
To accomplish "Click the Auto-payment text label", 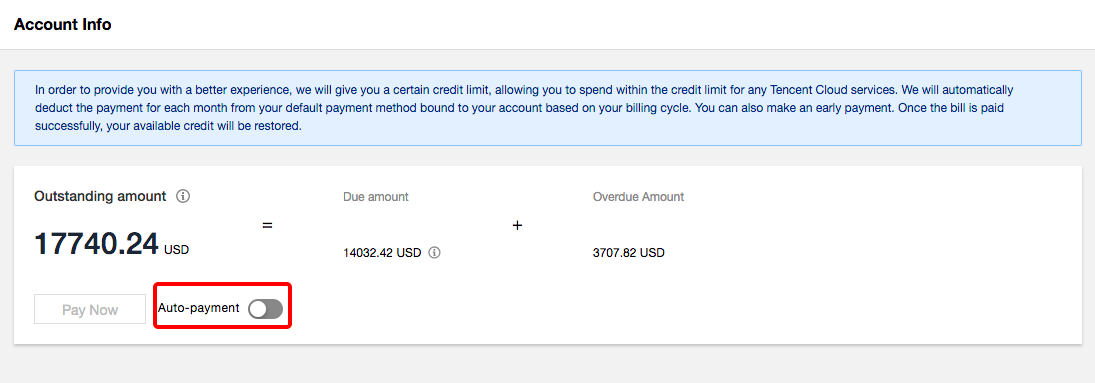I will (199, 308).
